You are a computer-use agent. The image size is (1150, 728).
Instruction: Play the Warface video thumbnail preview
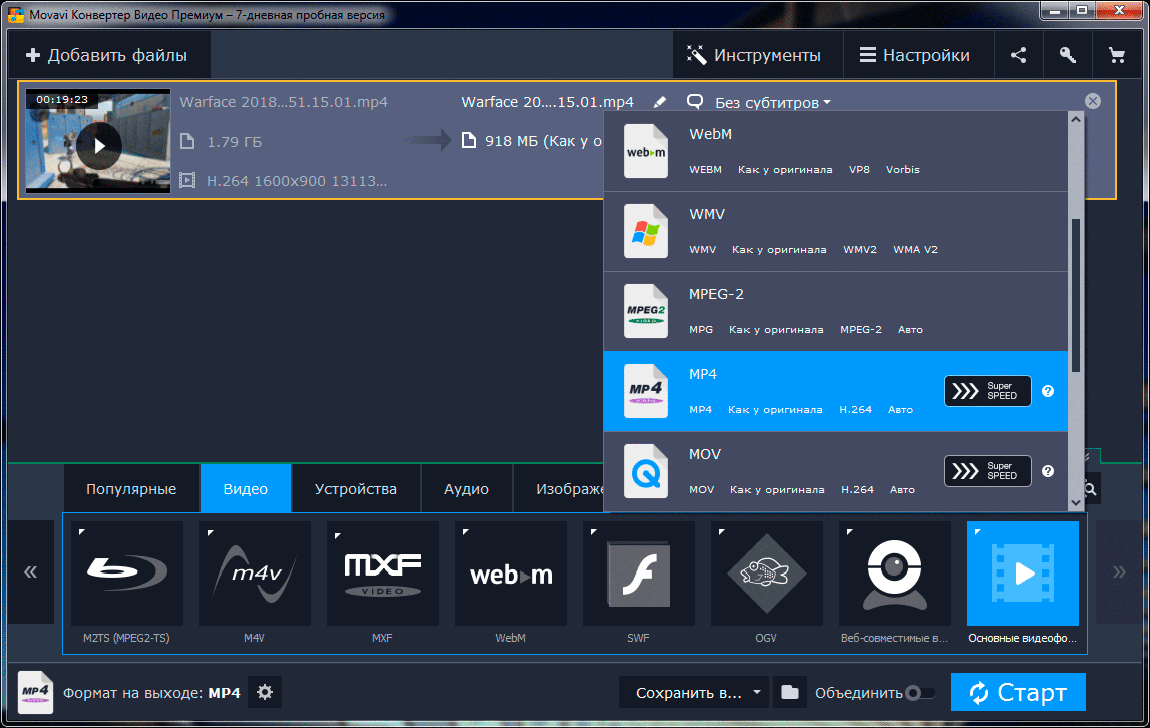99,145
